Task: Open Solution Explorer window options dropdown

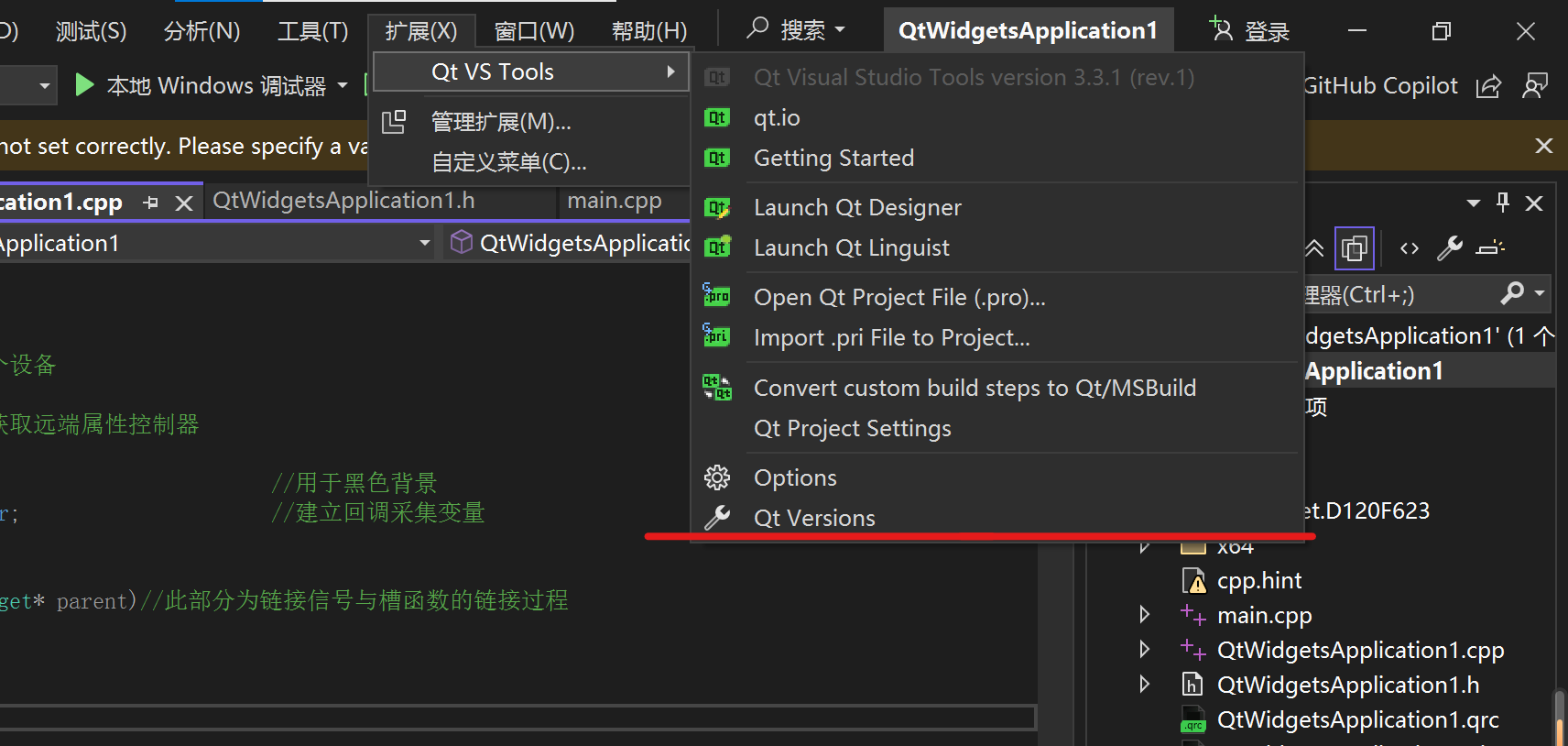Action: (x=1474, y=203)
